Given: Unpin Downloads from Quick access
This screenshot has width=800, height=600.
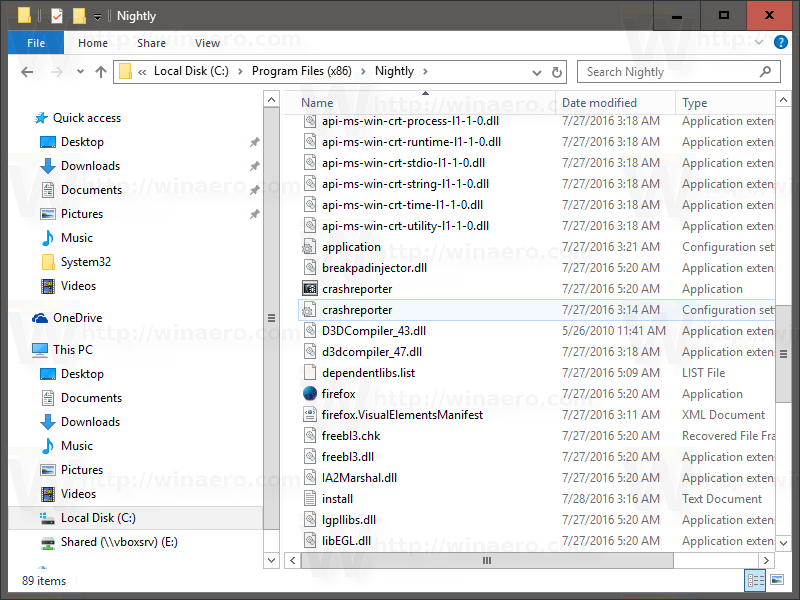Looking at the screenshot, I should coord(255,166).
